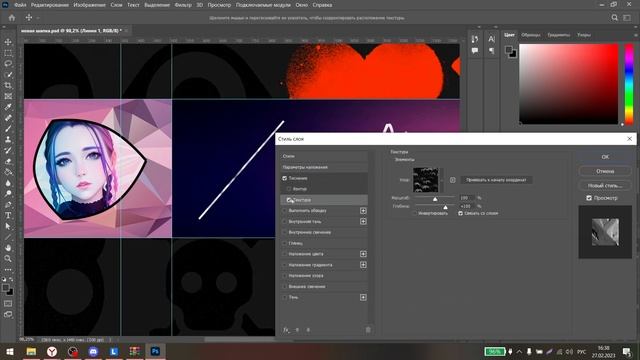Open the Edit Toolbar three-dots icon
640x360 pixels.
(x=8, y=269)
